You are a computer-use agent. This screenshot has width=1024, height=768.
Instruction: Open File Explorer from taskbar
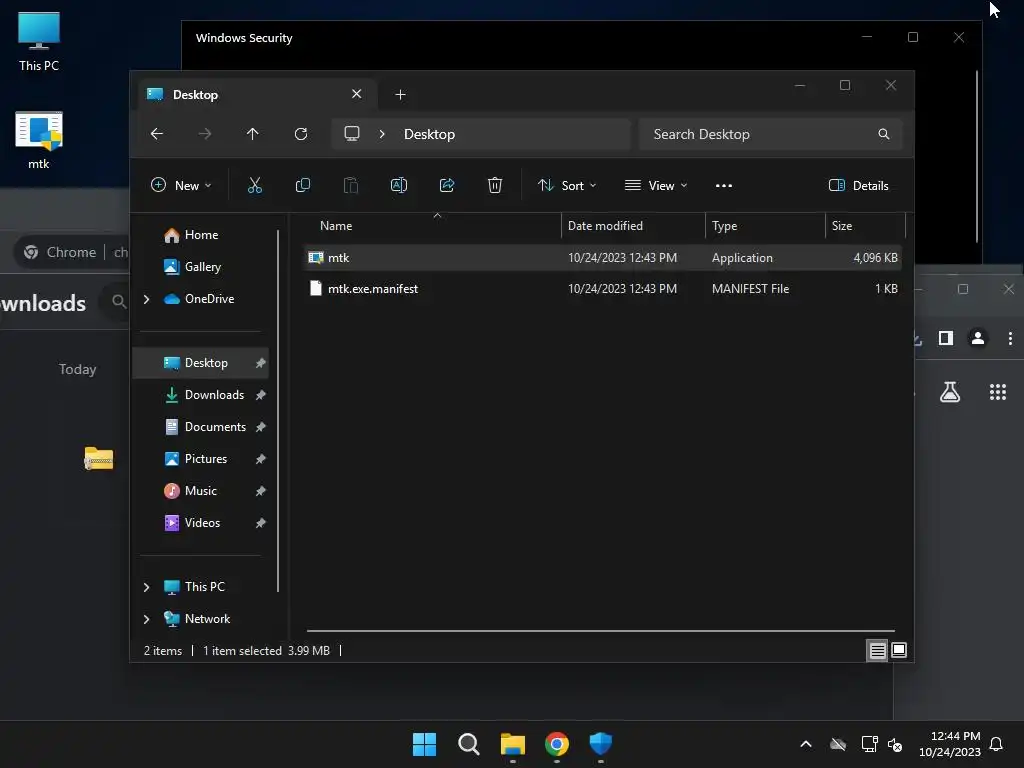coord(513,744)
